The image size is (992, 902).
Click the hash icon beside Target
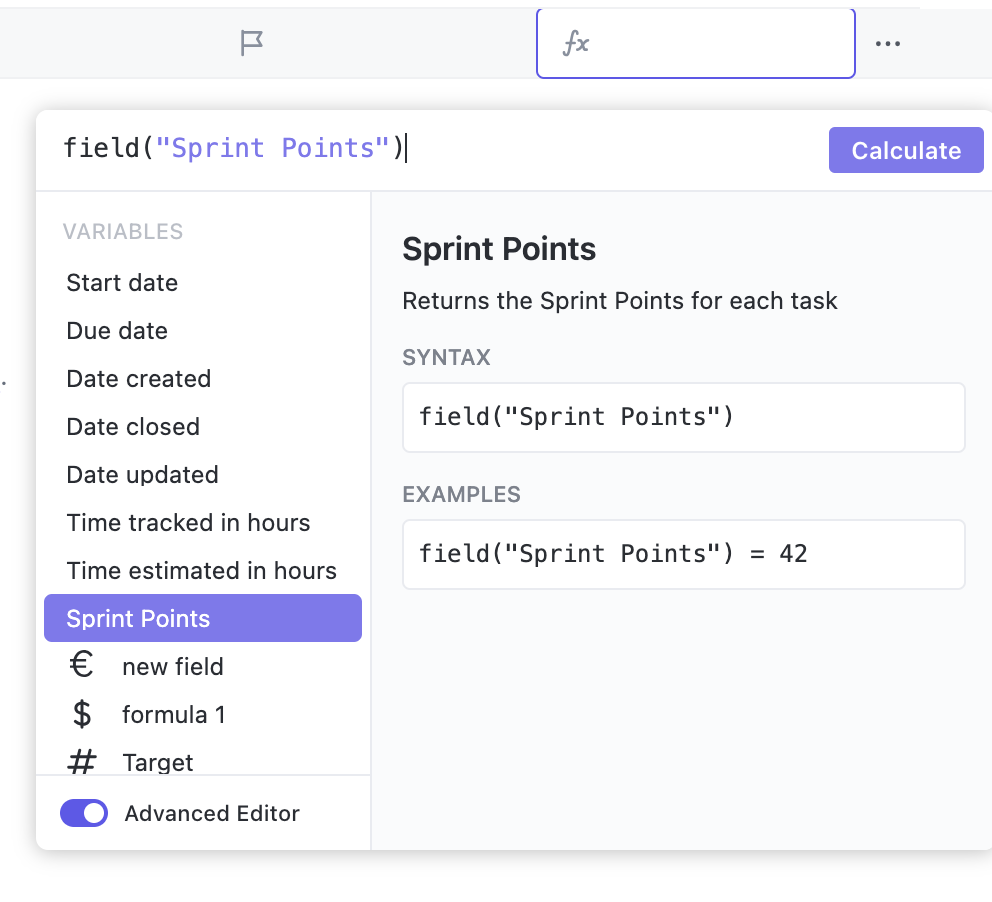[x=82, y=761]
